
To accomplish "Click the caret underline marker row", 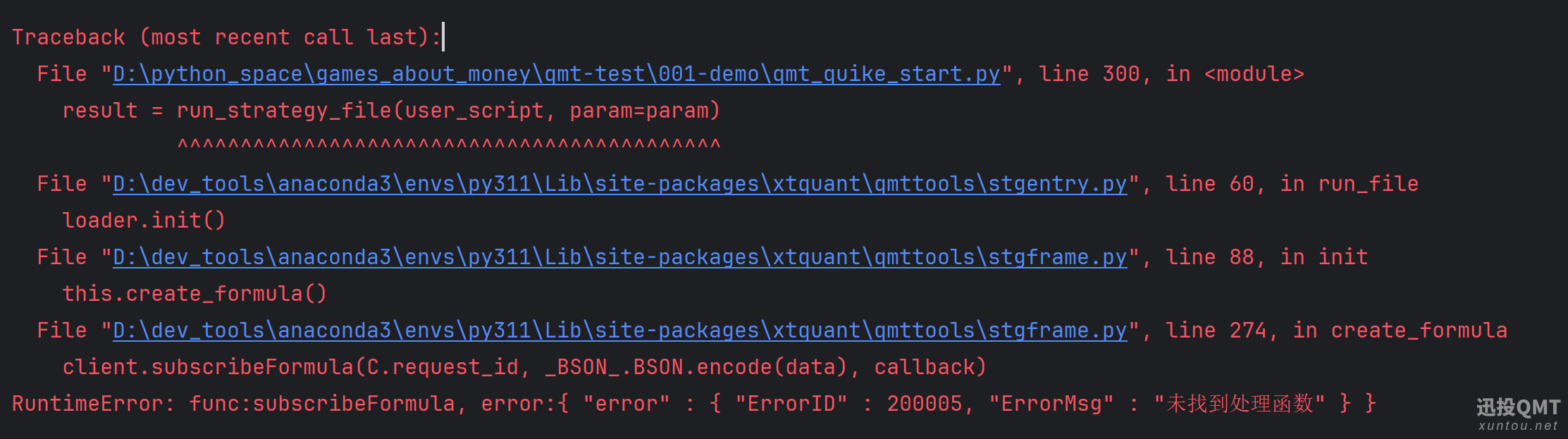I will click(449, 146).
